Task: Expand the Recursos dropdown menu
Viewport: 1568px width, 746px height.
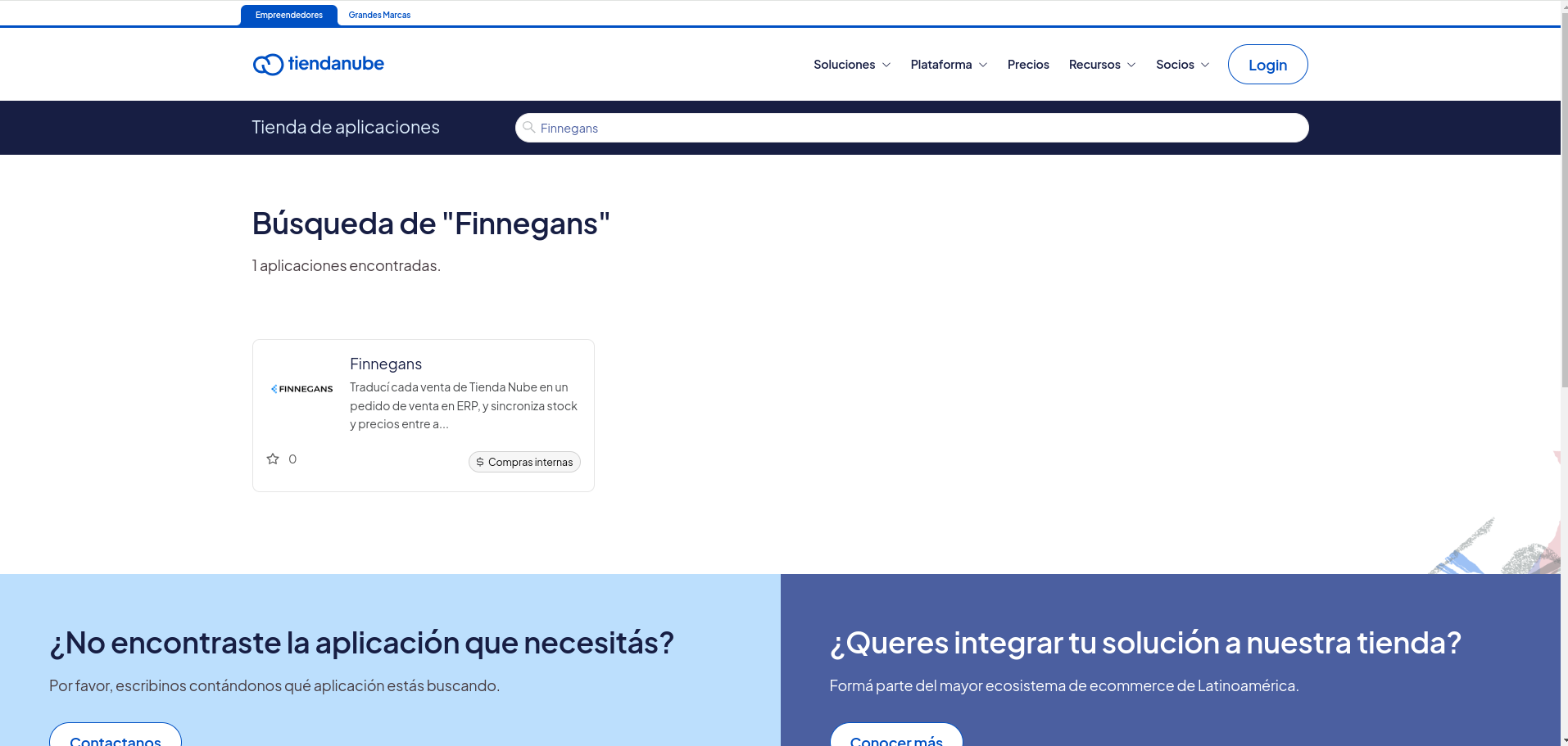Action: tap(1102, 65)
